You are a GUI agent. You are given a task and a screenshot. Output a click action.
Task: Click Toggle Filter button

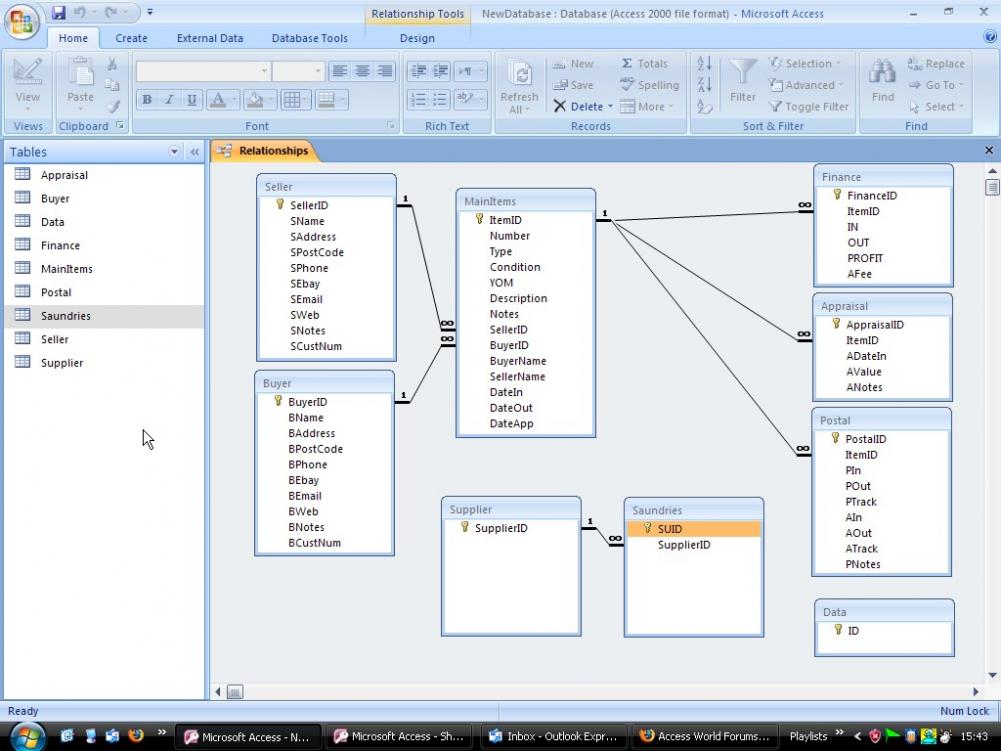[x=809, y=107]
